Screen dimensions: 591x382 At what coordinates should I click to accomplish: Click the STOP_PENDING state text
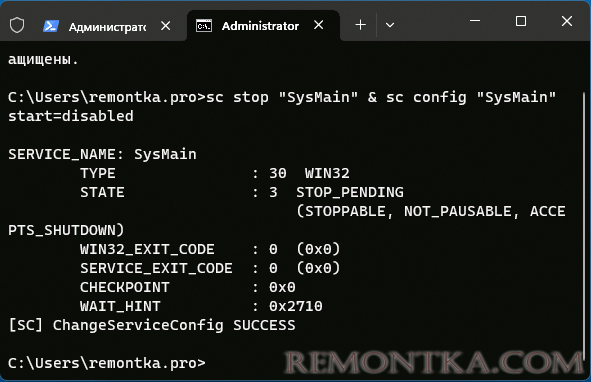[x=350, y=192]
